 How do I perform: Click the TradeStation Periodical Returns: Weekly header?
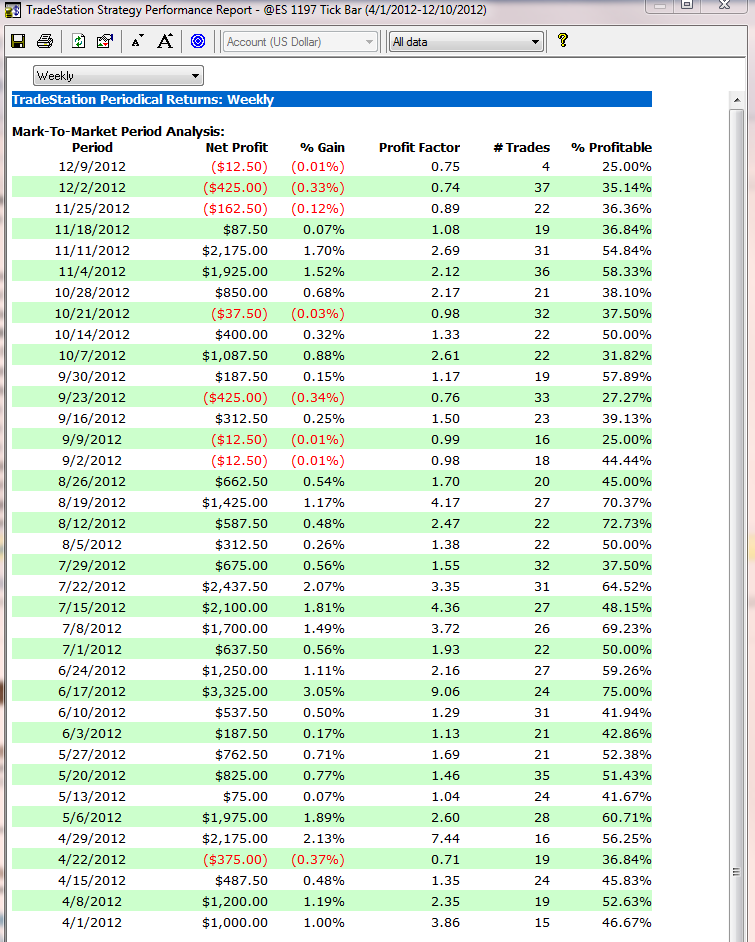(x=143, y=100)
